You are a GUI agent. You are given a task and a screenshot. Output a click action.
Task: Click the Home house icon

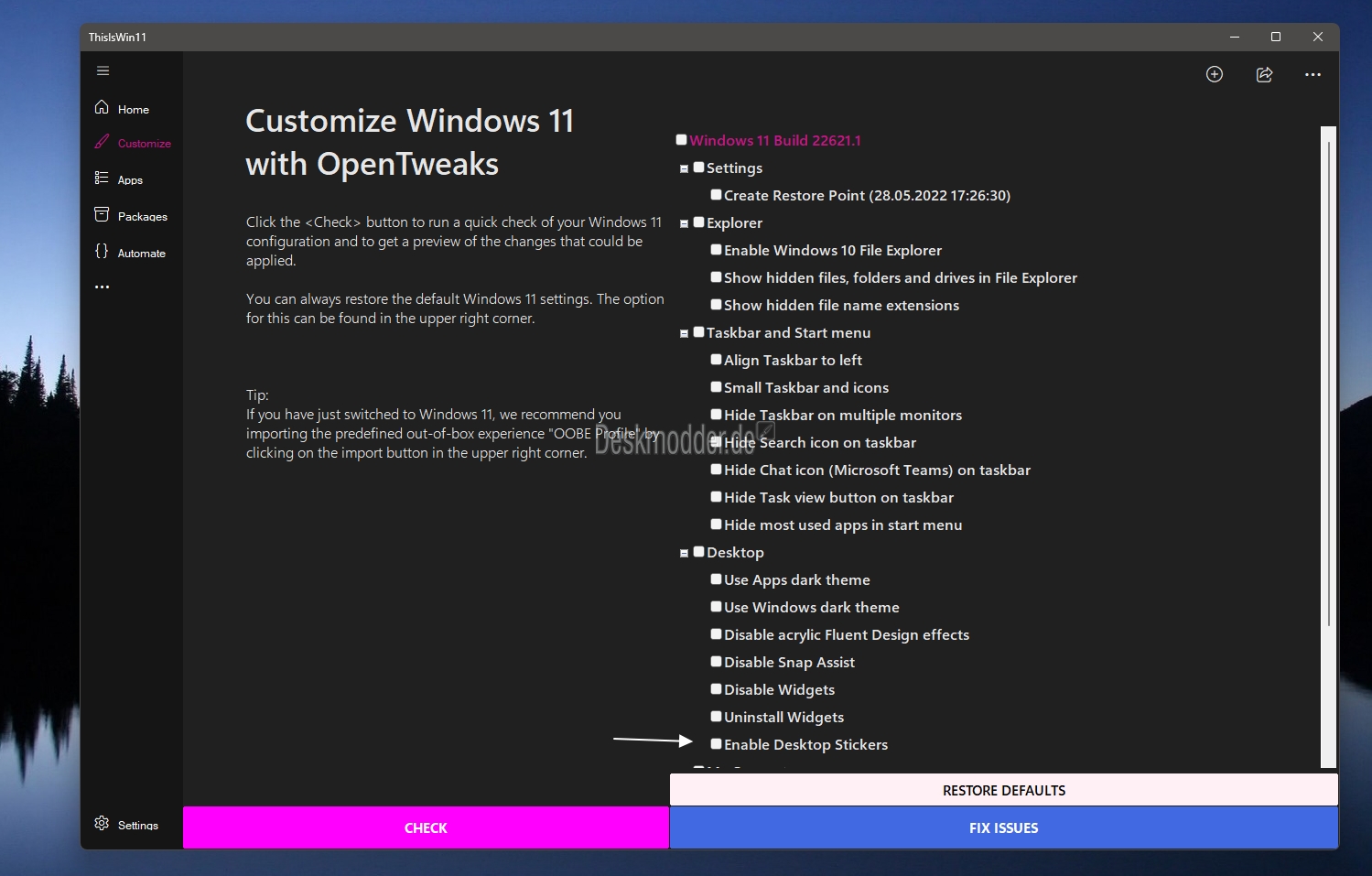click(x=102, y=107)
